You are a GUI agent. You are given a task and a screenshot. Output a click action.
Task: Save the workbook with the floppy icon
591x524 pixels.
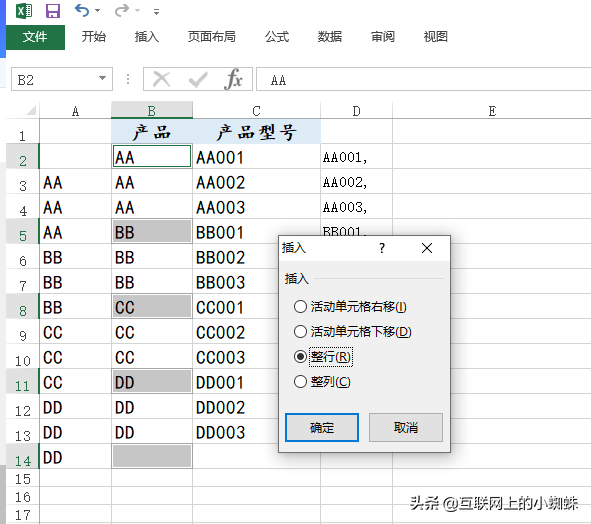coord(53,11)
